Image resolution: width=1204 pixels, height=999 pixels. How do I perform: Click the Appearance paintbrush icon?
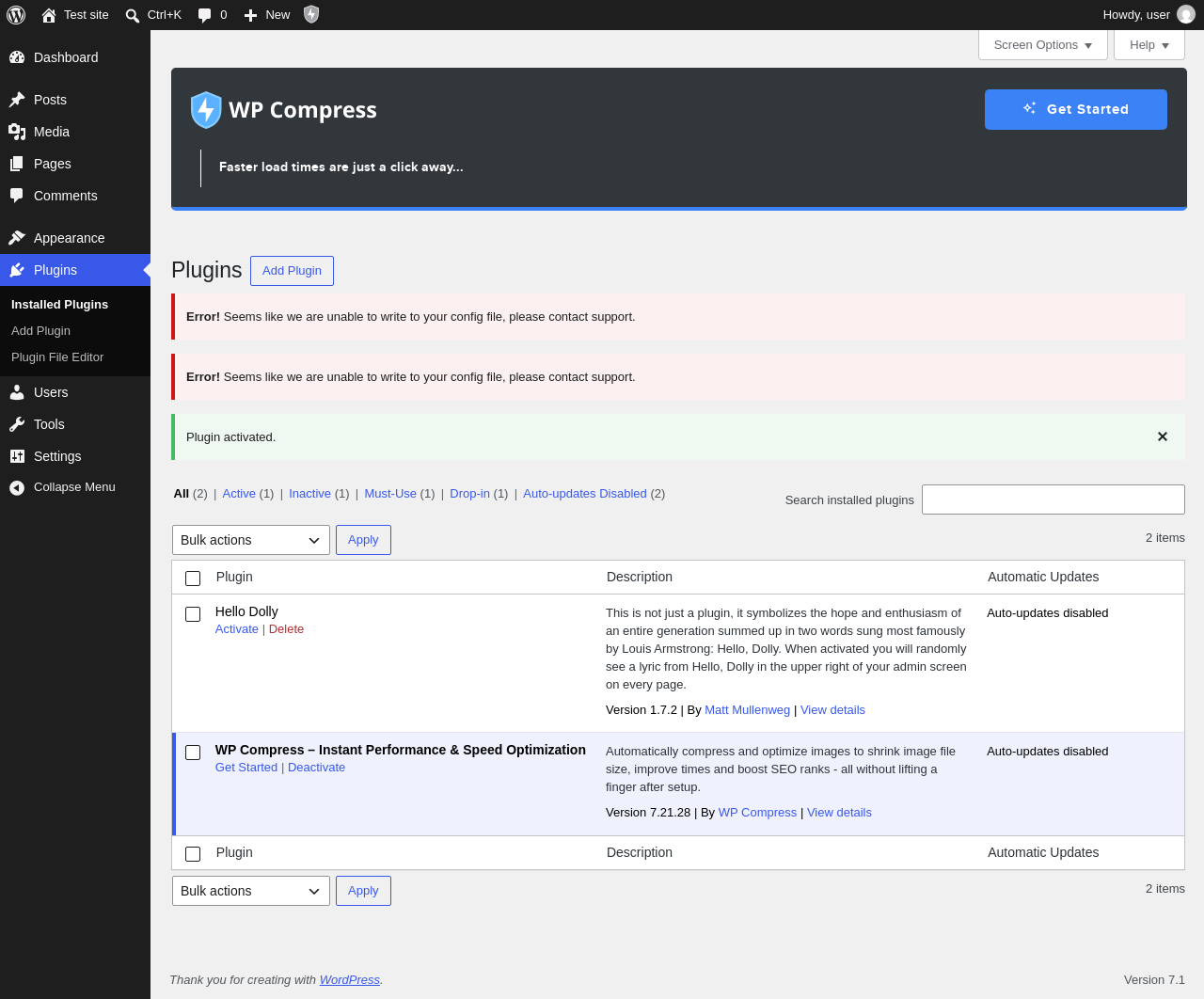[17, 238]
